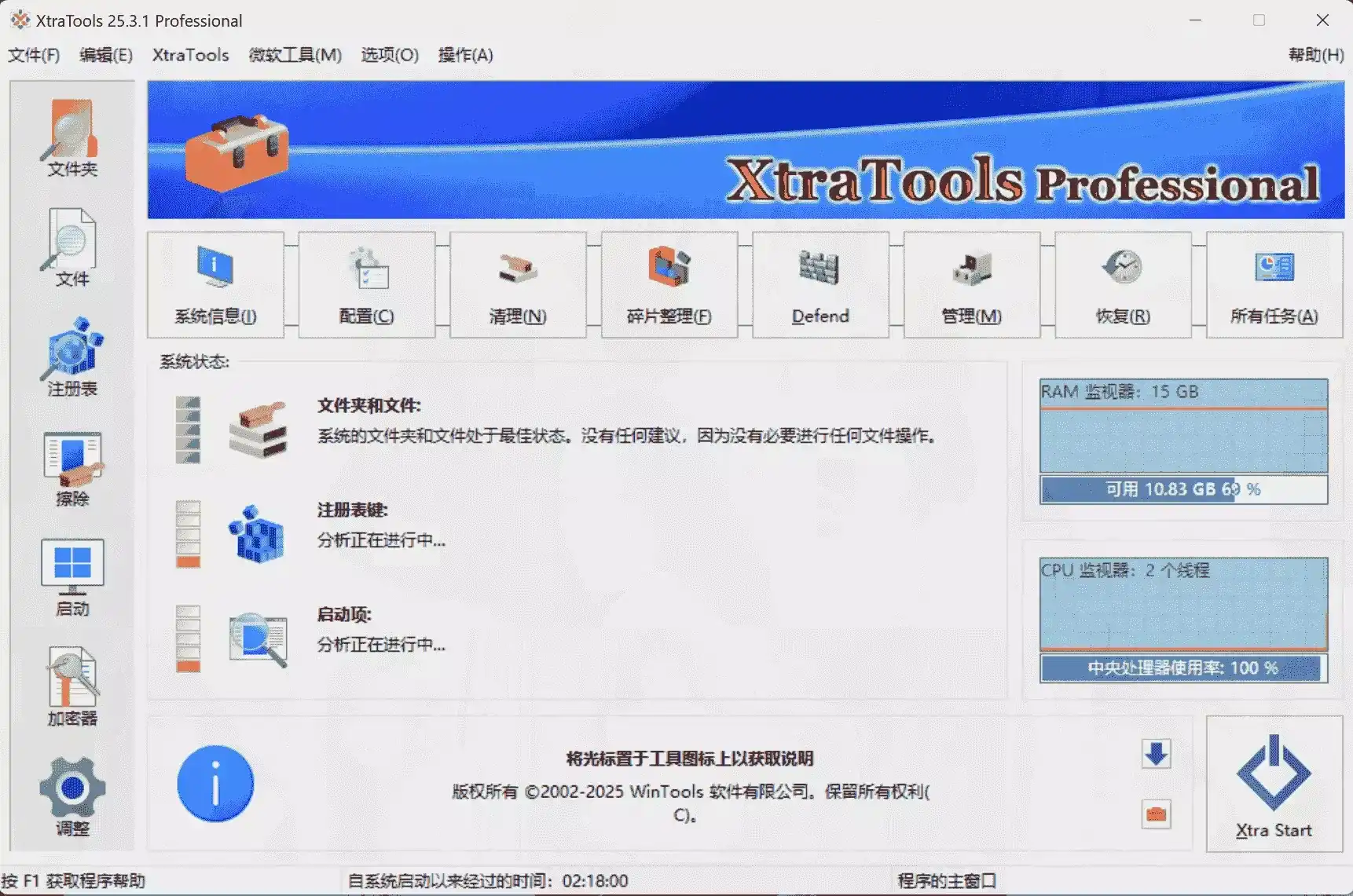
Task: Click the 文件夹和文件 status level indicator
Action: point(188,430)
